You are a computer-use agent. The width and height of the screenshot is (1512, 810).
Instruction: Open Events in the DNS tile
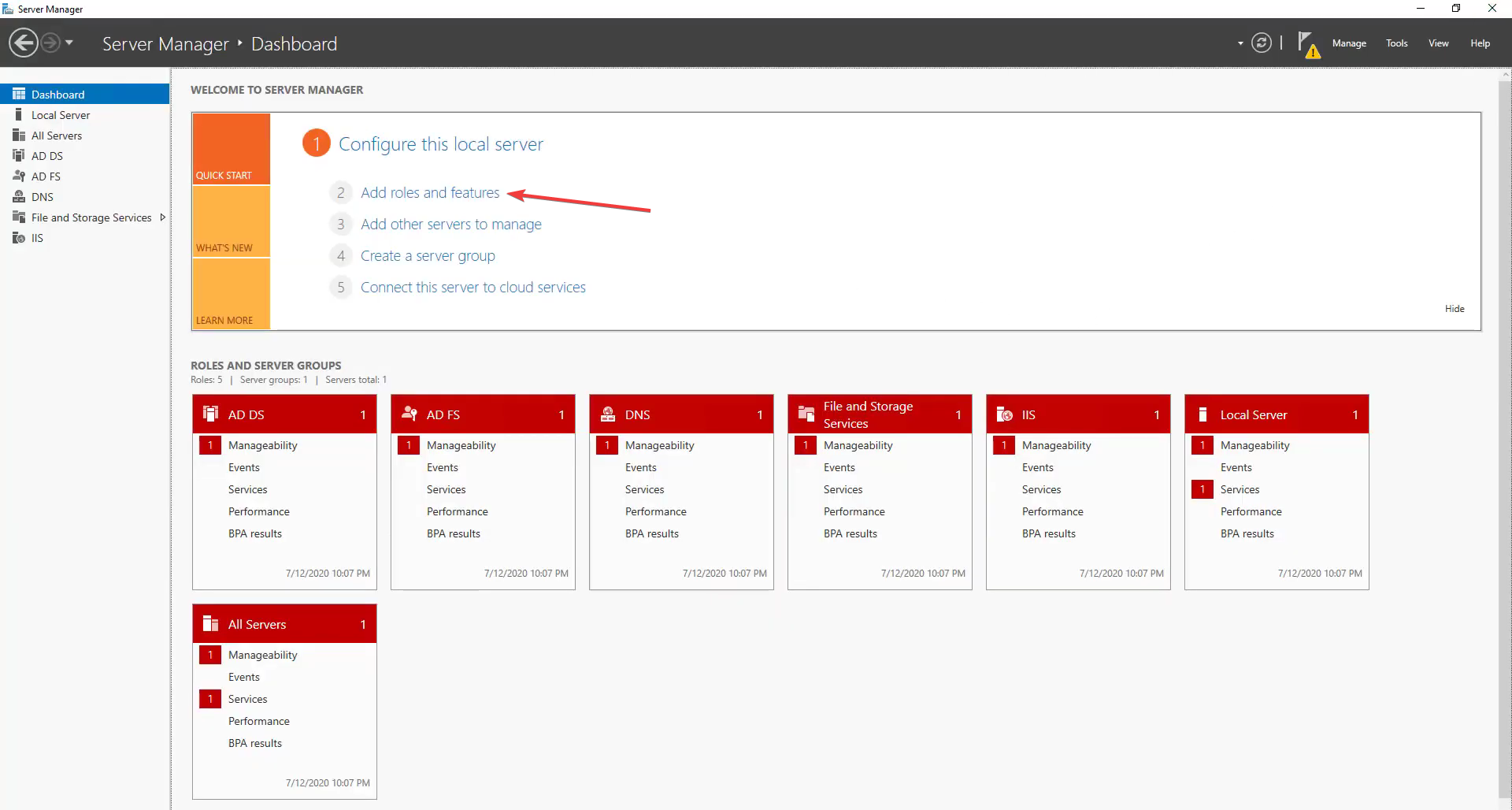(x=641, y=467)
